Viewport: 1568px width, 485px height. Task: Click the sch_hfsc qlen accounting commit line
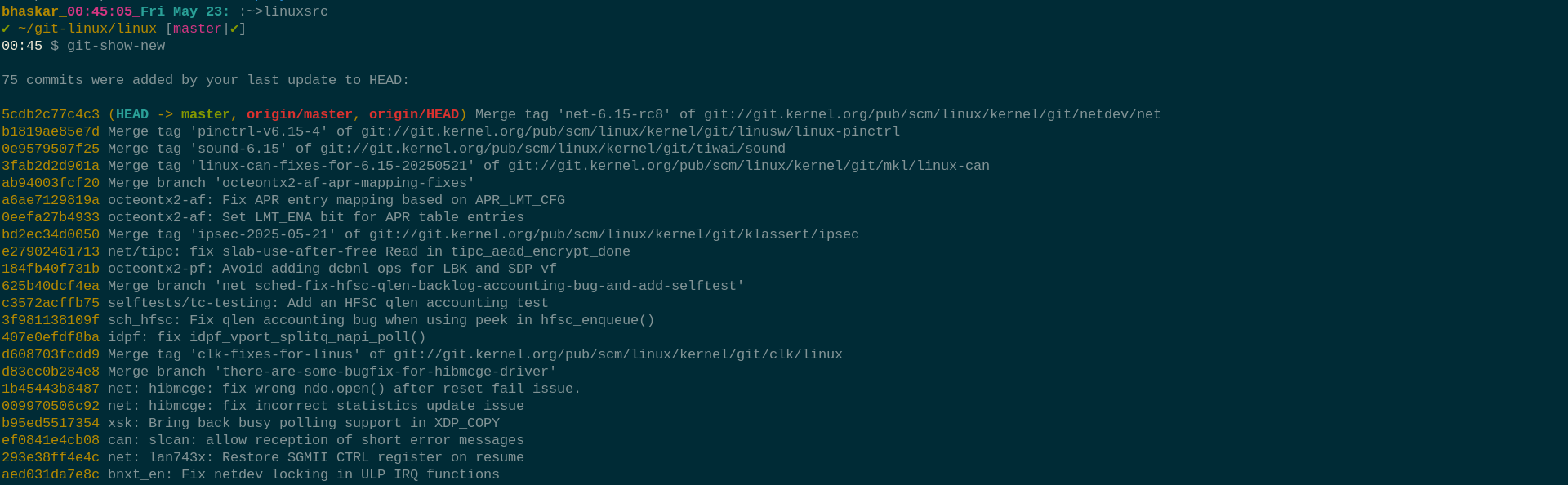(328, 320)
